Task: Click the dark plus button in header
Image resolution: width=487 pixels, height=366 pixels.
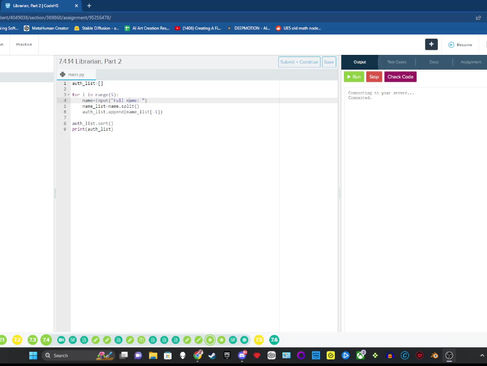Action: (x=431, y=44)
